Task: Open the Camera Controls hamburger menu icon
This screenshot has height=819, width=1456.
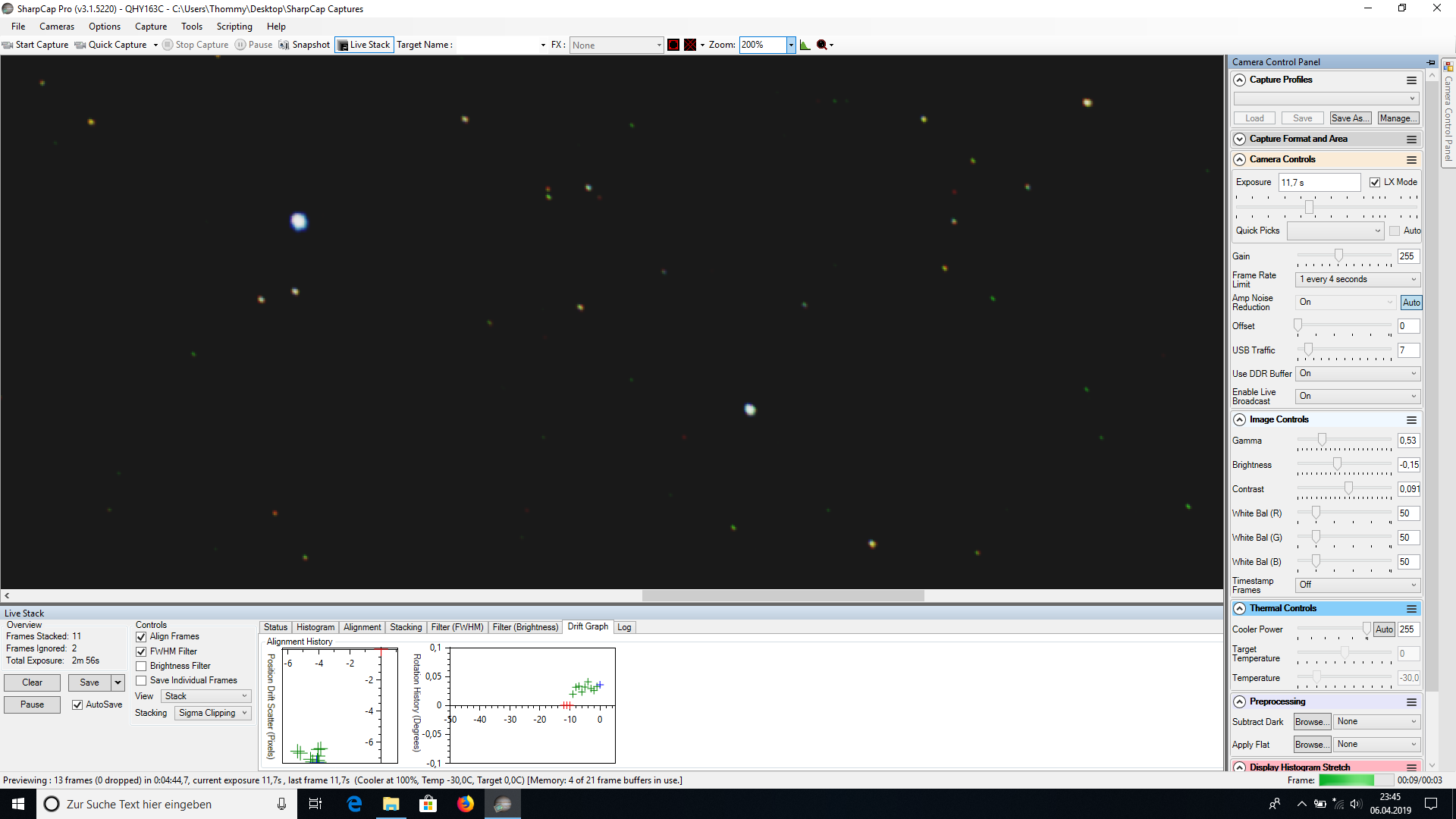Action: (x=1411, y=160)
